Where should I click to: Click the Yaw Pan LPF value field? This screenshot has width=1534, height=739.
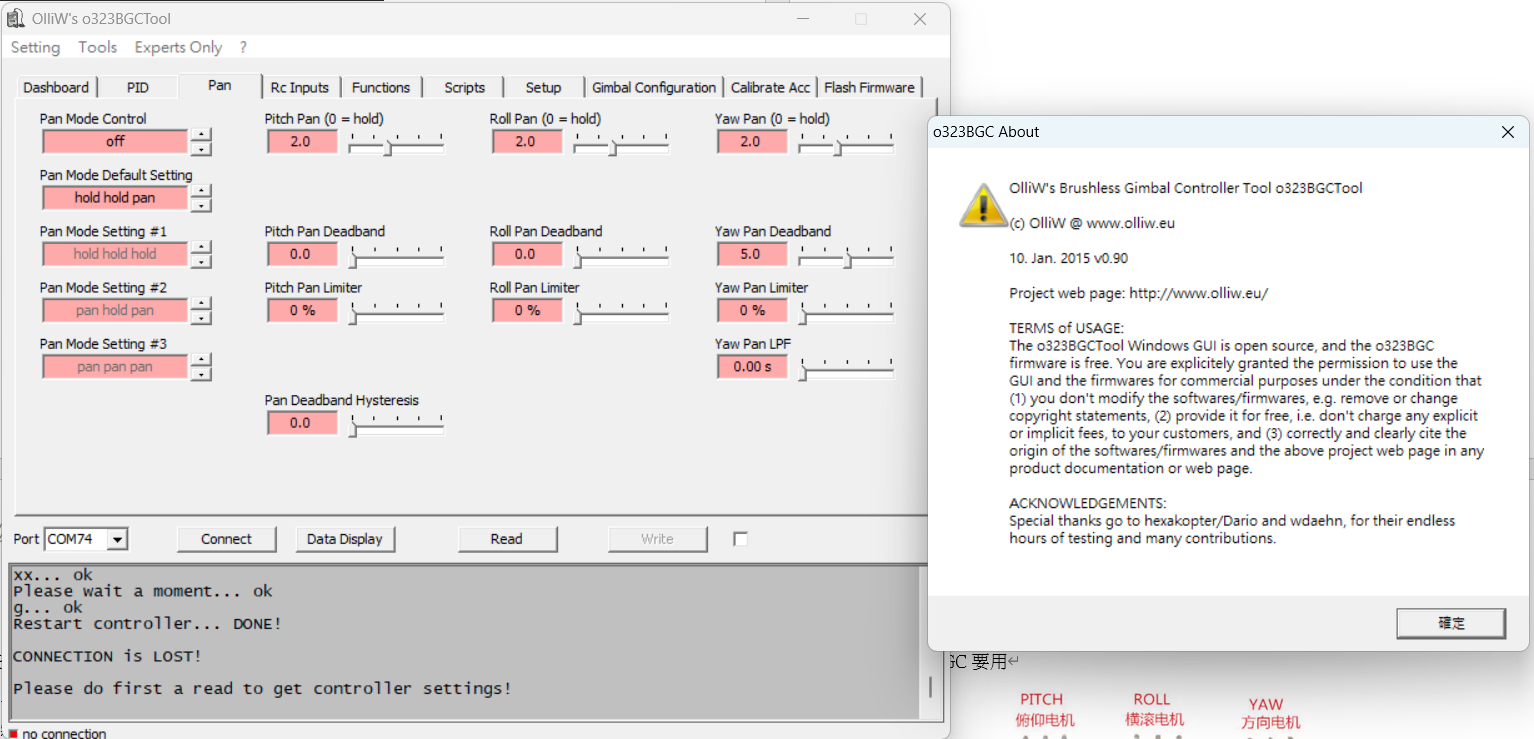(x=752, y=367)
